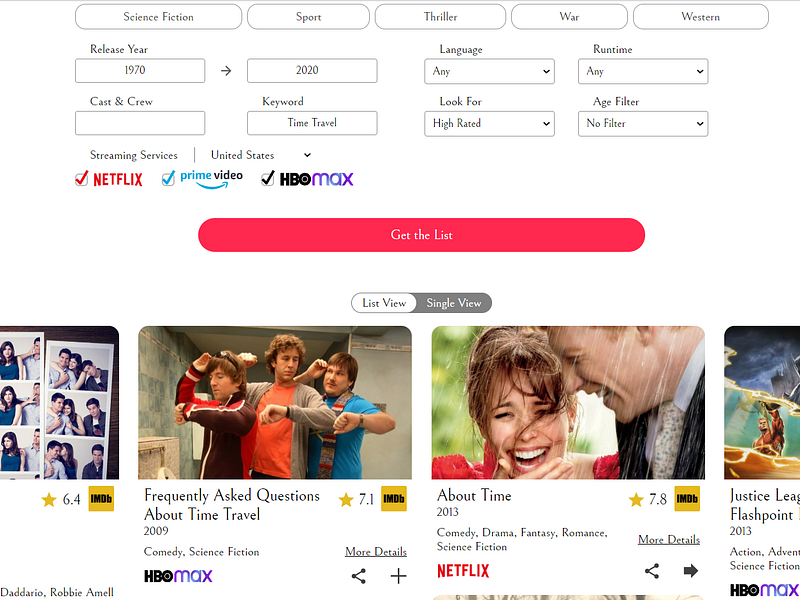Click the Comedy, Science Fiction genre text
The height and width of the screenshot is (600, 800).
pos(202,552)
